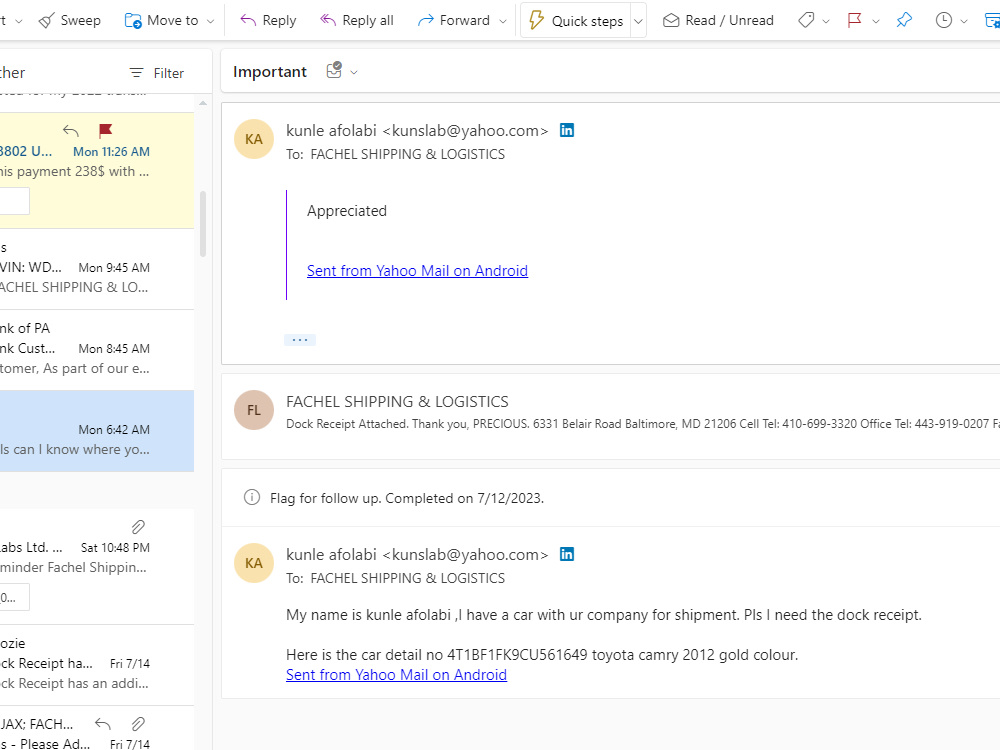This screenshot has width=1000, height=750.
Task: Expand the Move to dropdown arrow
Action: pyautogui.click(x=210, y=21)
